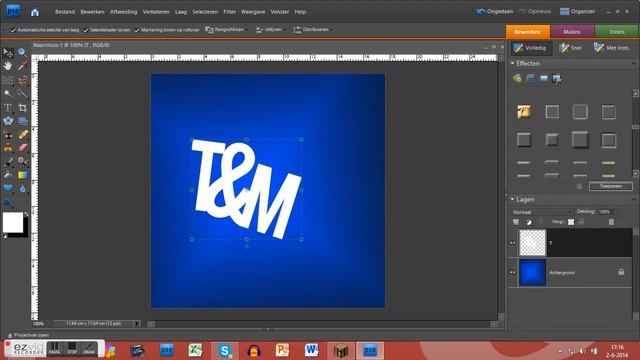Open Word from the taskbar

(x=311, y=351)
